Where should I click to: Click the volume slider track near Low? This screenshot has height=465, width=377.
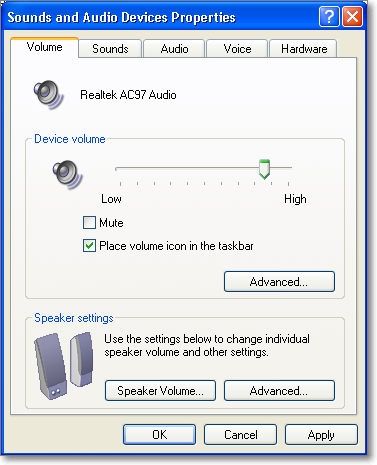tap(125, 169)
